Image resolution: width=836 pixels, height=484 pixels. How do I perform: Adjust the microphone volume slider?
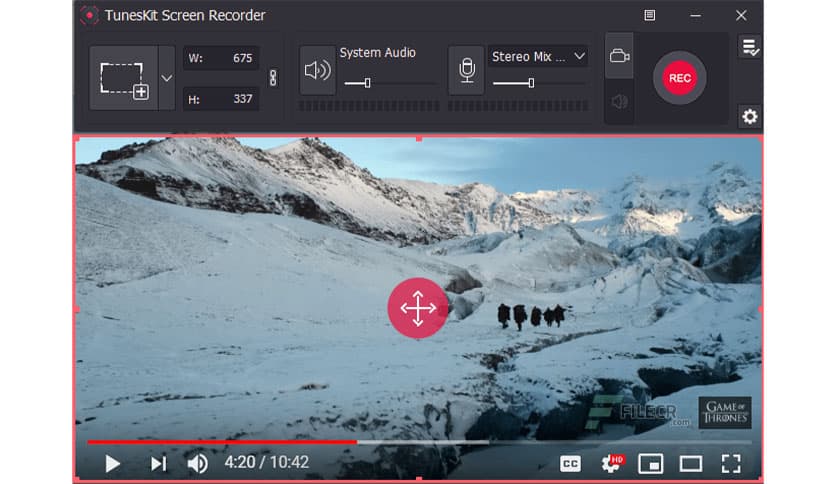click(538, 83)
